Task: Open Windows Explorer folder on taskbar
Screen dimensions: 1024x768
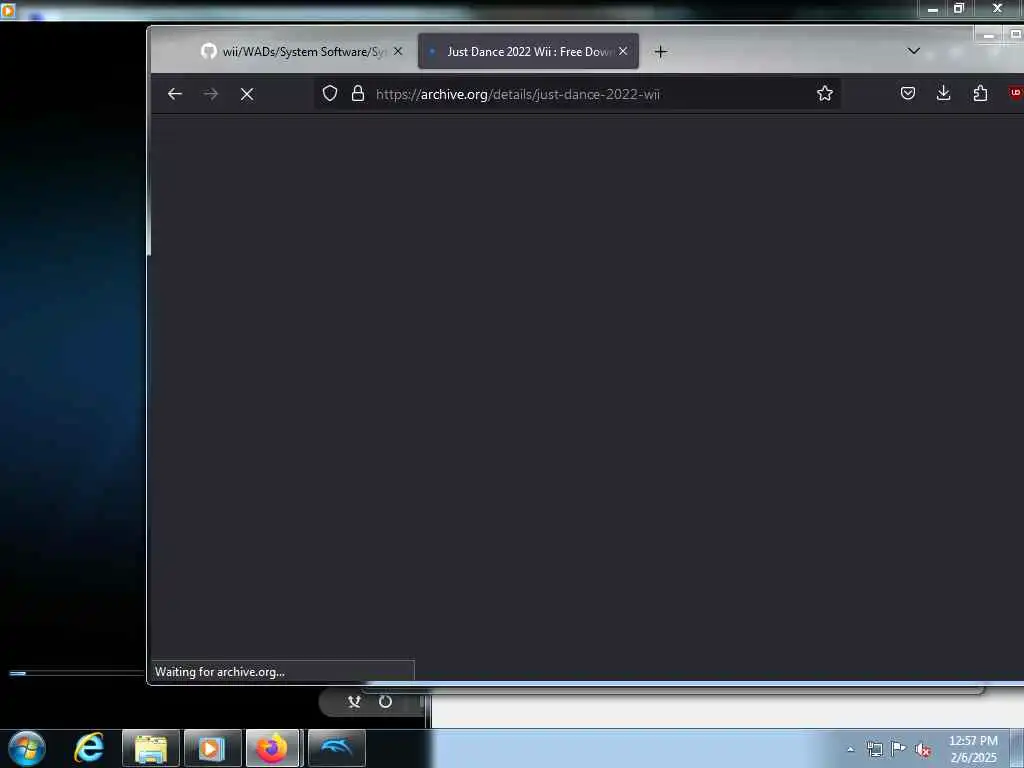Action: tap(151, 748)
